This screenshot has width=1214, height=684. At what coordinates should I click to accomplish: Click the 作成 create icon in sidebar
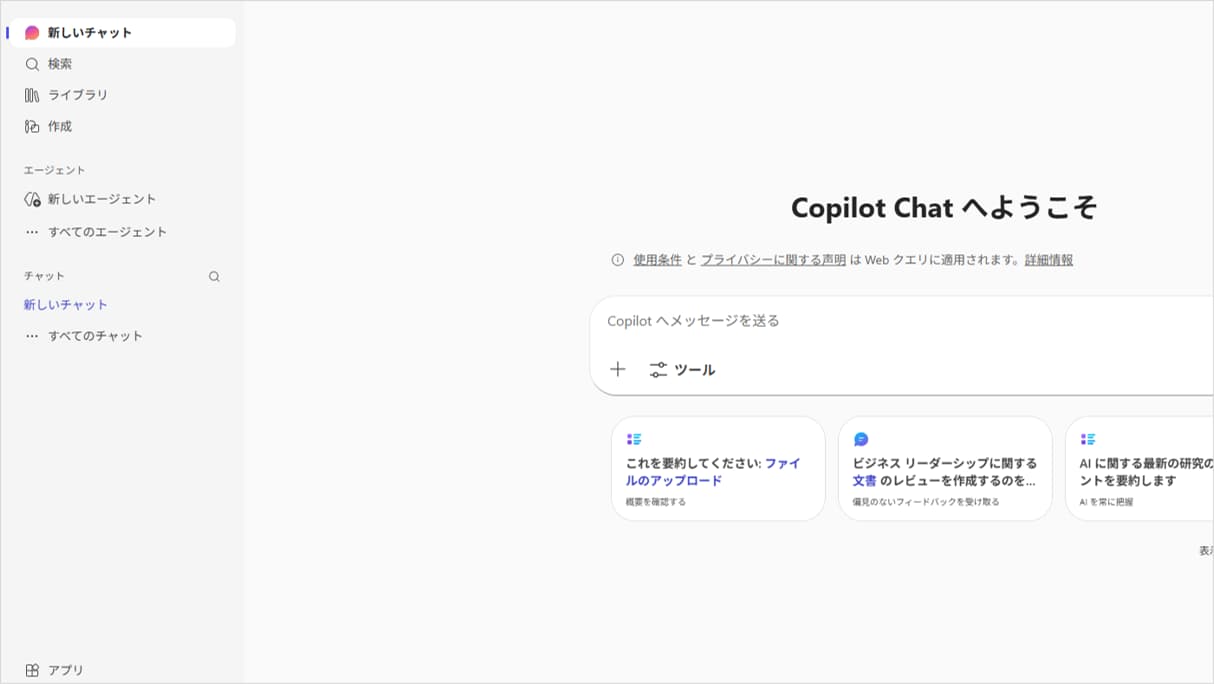click(32, 127)
